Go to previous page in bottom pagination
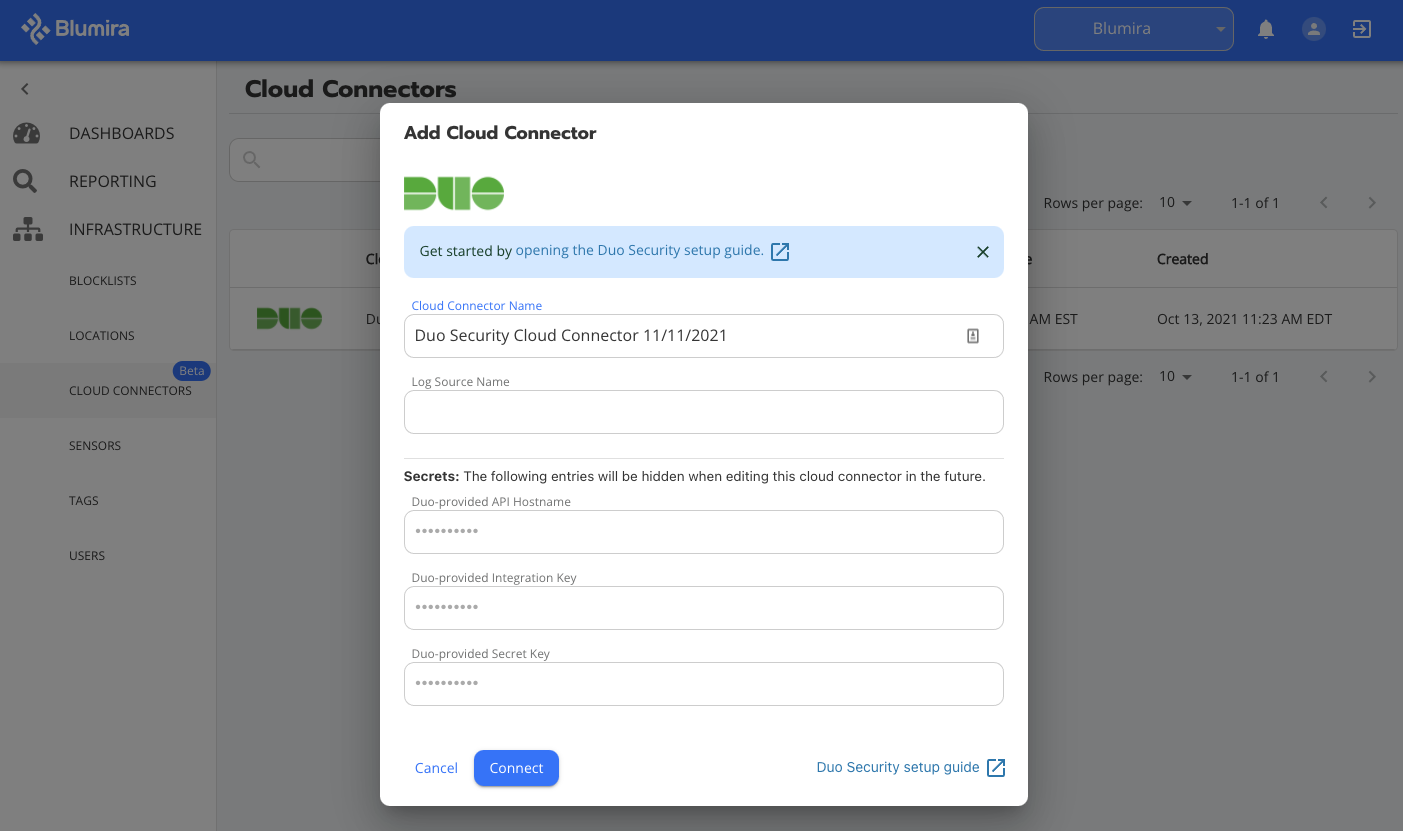Image resolution: width=1403 pixels, height=831 pixels. pos(1324,377)
